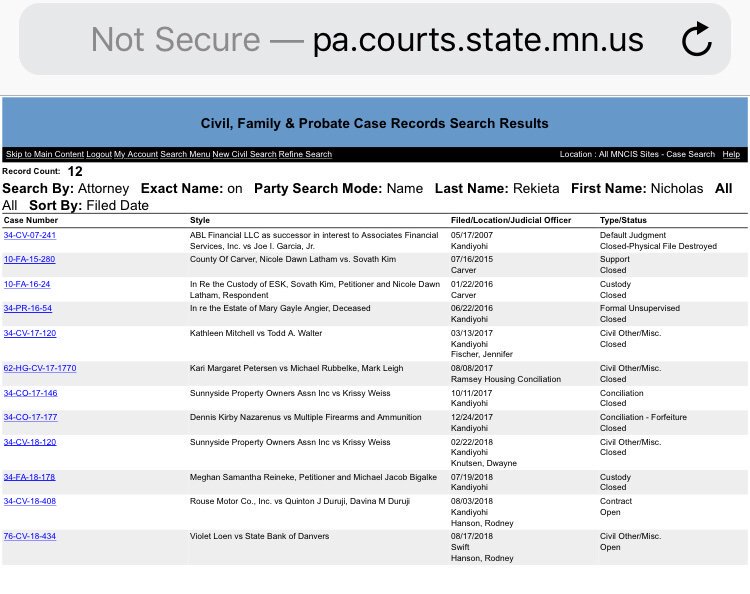Open probate case 34-PR-16-54
This screenshot has width=750, height=594.
28,308
